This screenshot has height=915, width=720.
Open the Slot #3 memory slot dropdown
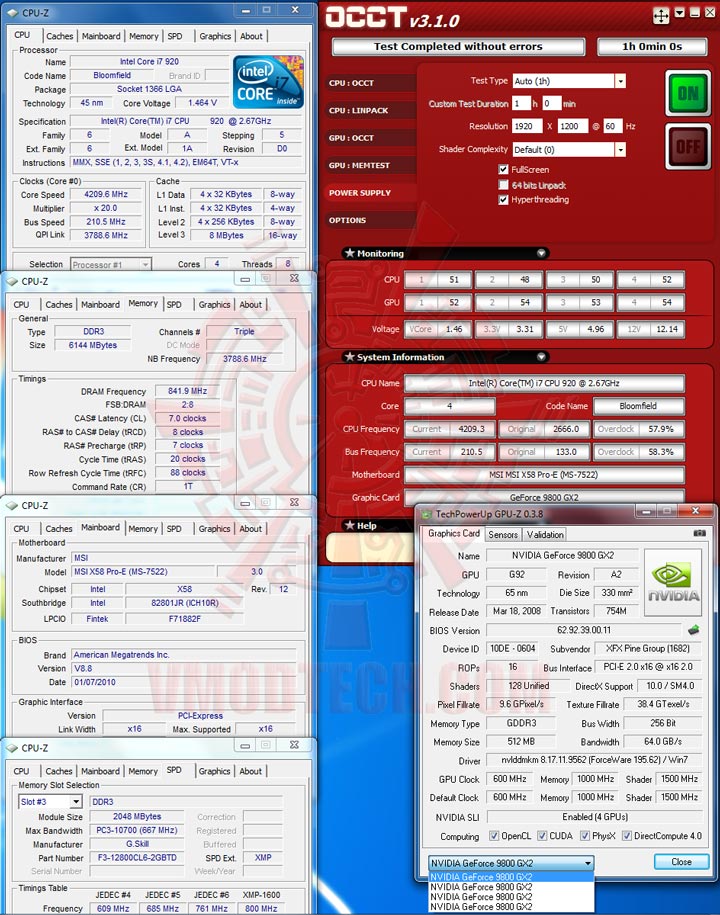click(76, 802)
